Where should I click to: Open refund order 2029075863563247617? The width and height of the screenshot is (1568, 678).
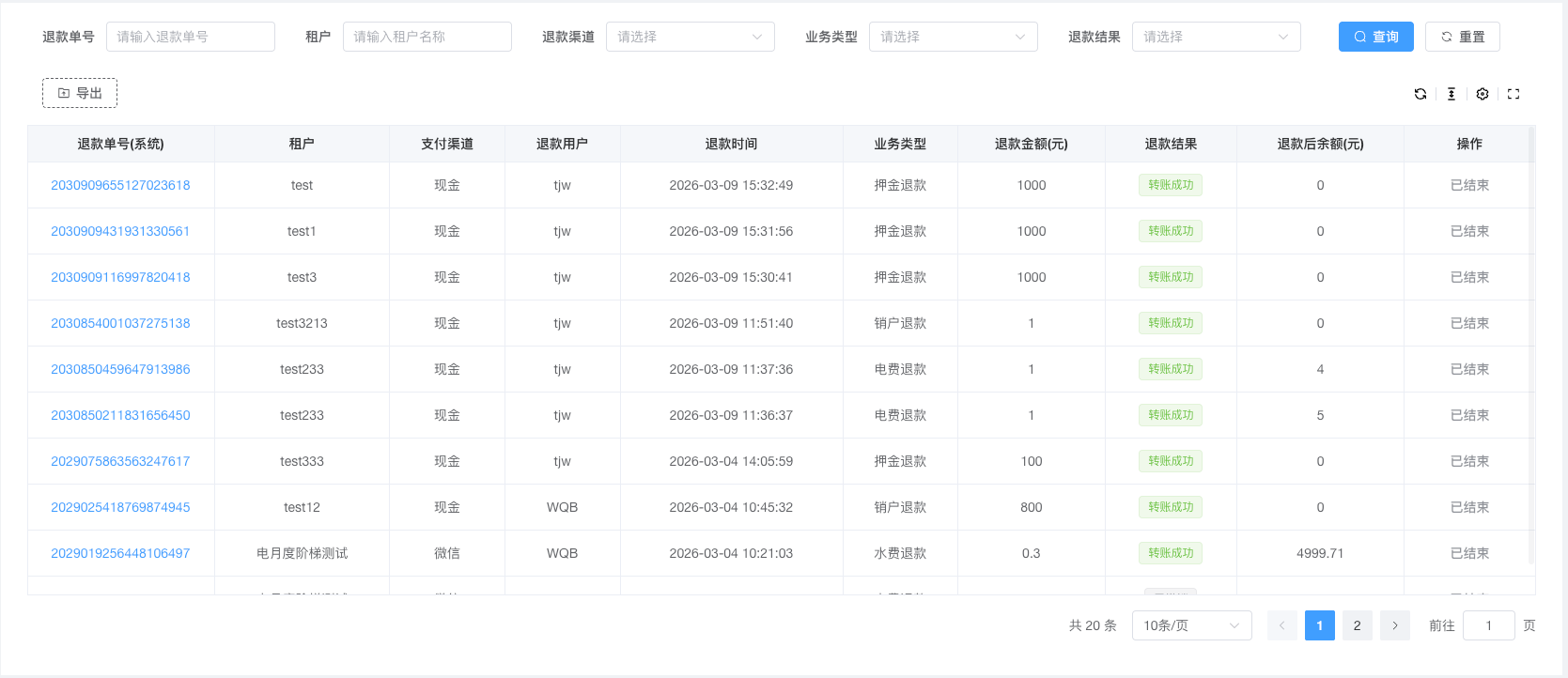(x=120, y=461)
